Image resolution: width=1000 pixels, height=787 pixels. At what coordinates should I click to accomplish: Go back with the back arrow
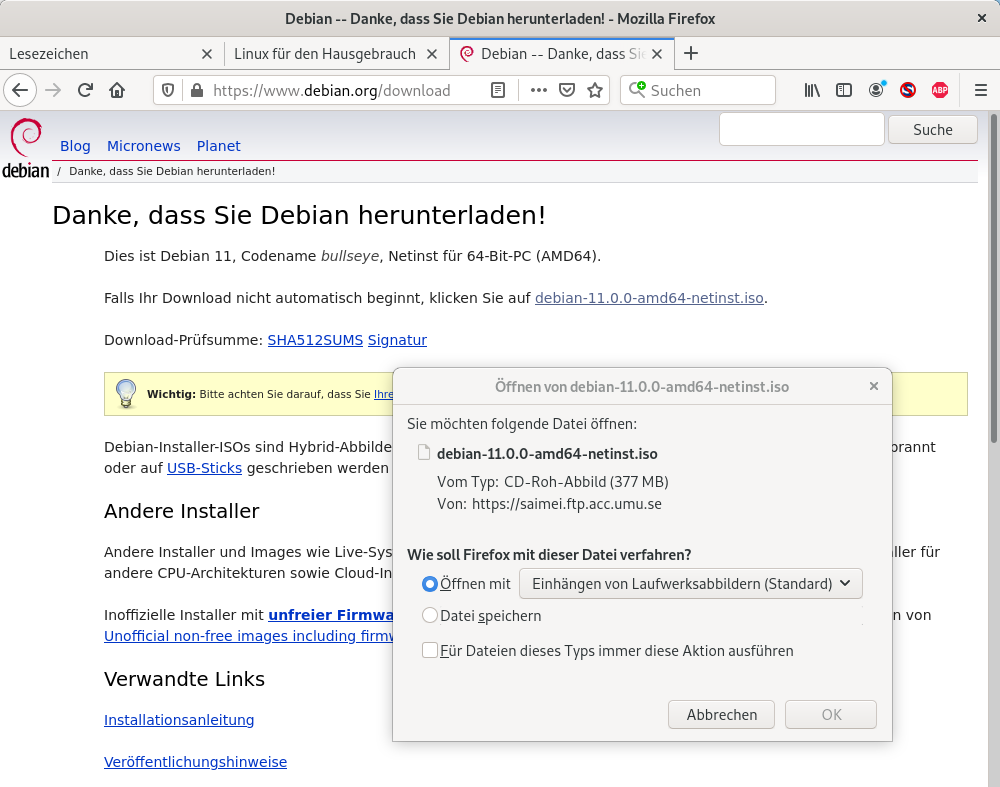20,90
